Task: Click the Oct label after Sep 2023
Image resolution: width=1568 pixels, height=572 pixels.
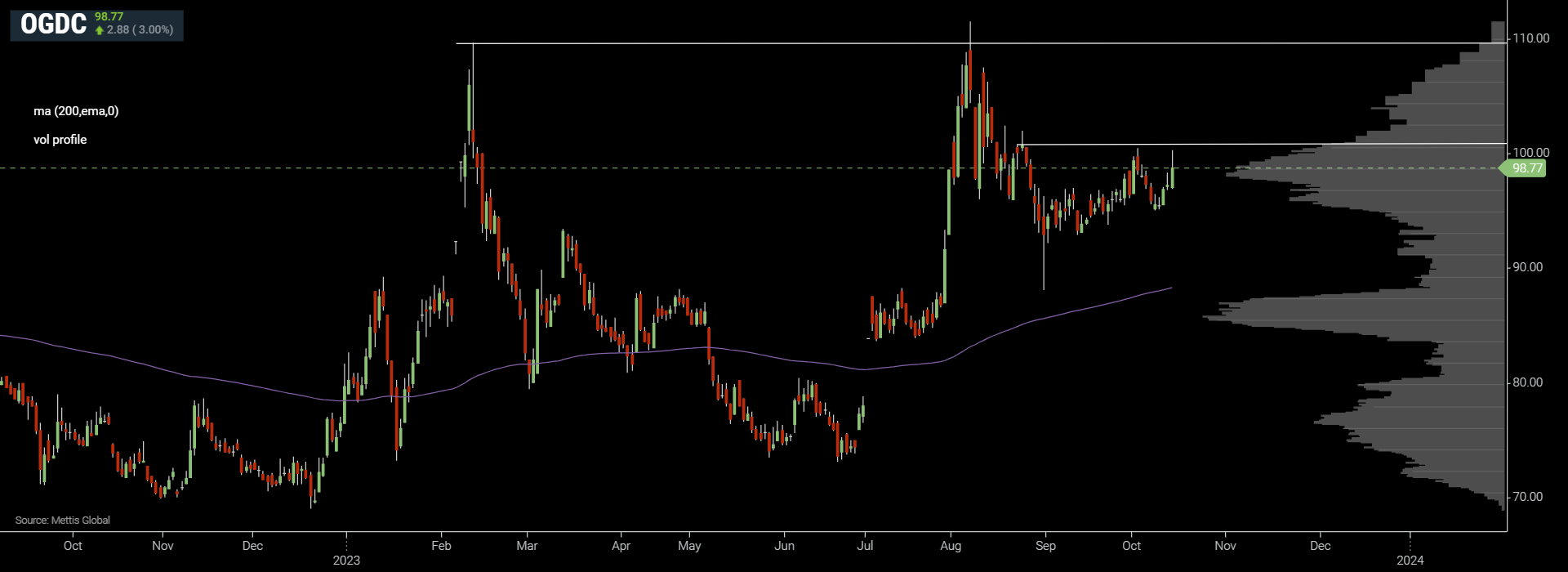Action: (x=1131, y=546)
